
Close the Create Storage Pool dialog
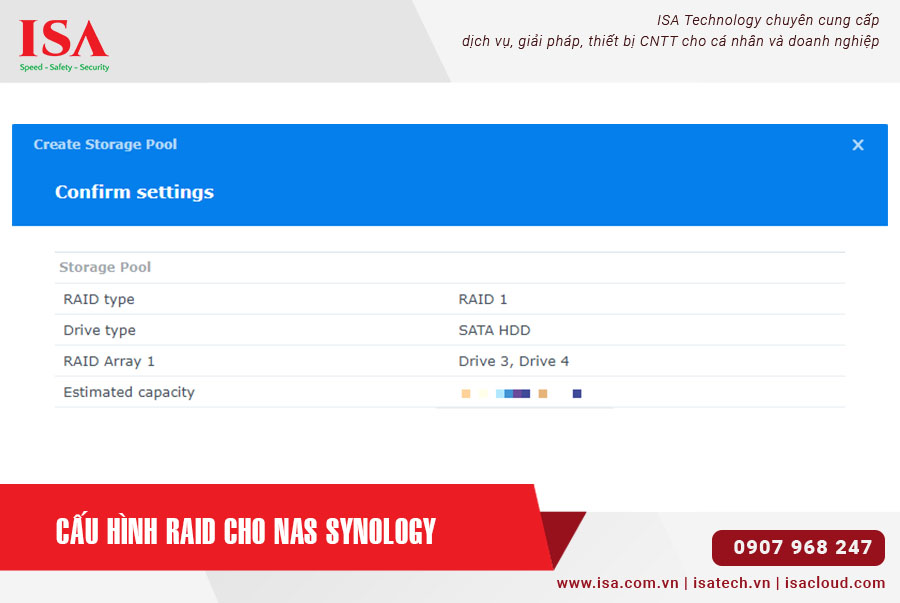(x=858, y=145)
